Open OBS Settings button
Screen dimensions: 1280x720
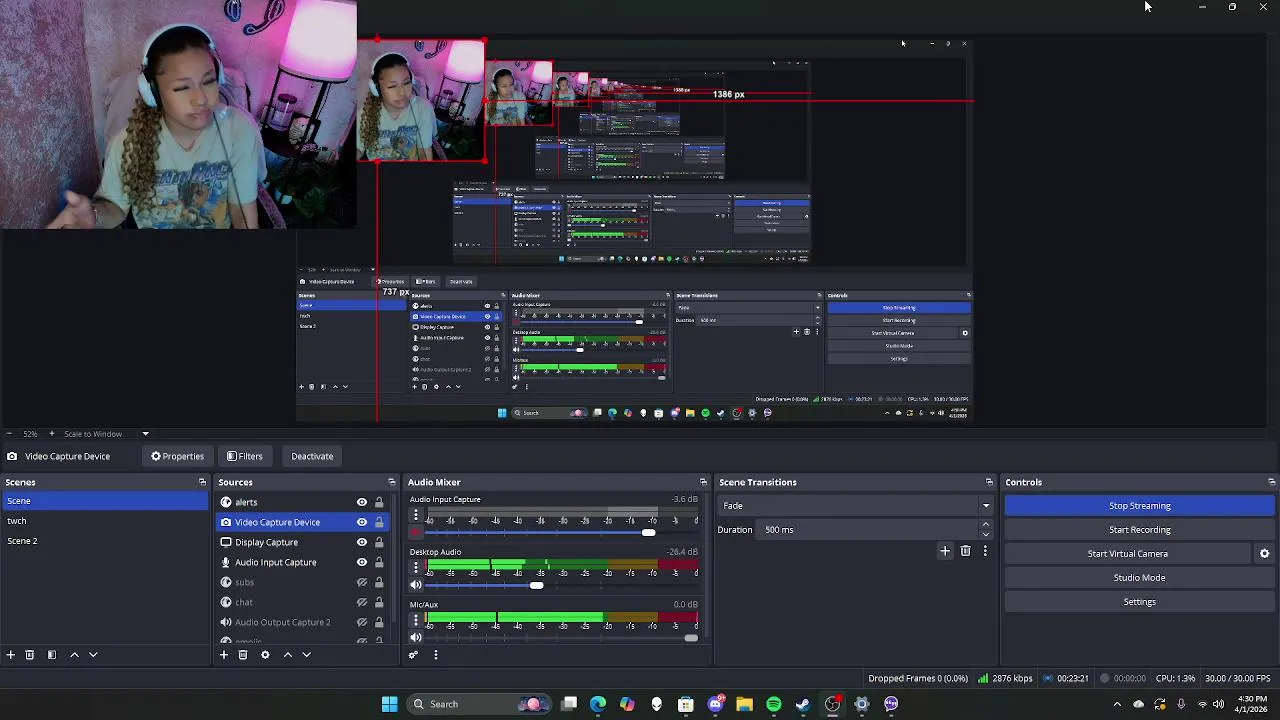[1140, 602]
